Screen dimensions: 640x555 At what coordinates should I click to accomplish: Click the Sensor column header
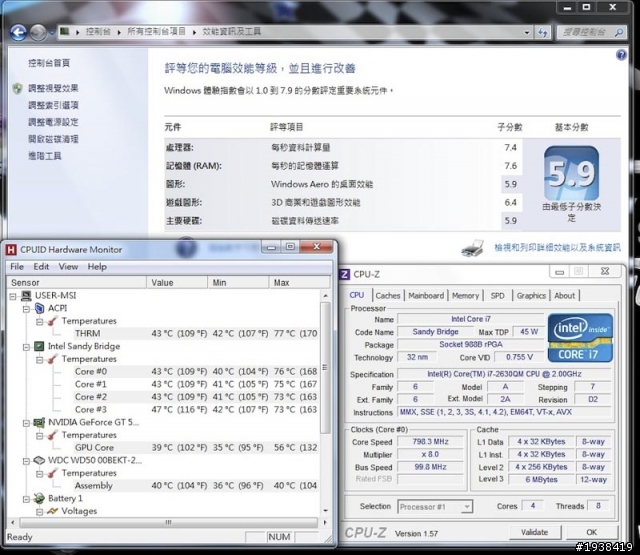click(77, 282)
